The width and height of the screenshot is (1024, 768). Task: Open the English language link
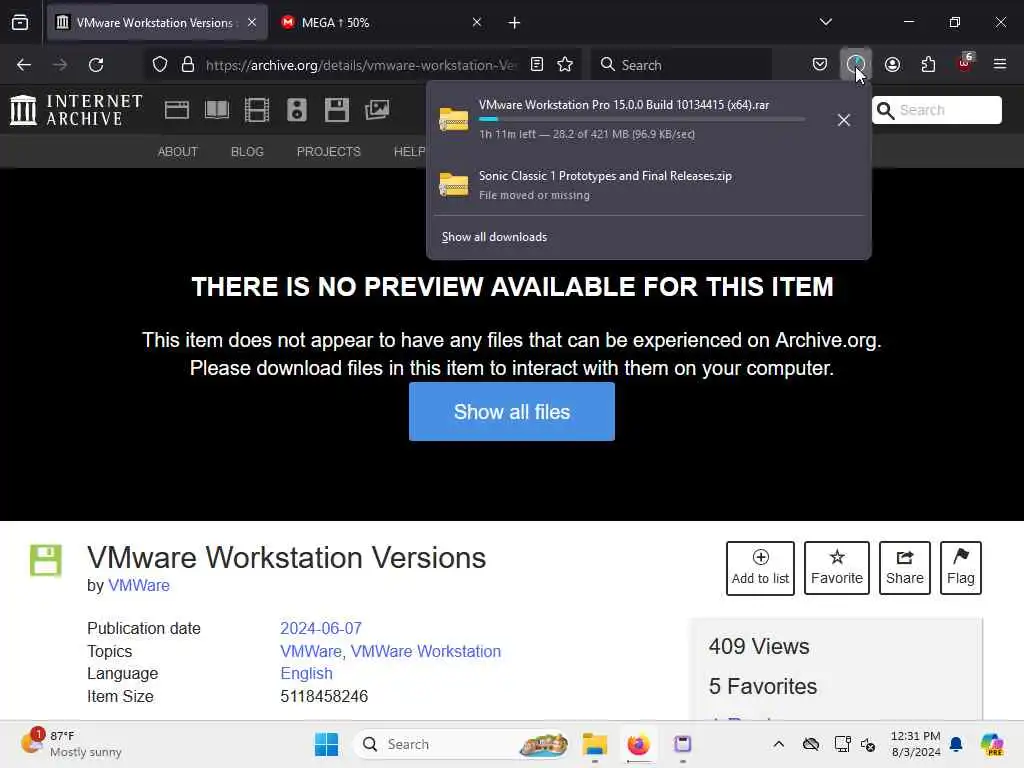coord(306,673)
